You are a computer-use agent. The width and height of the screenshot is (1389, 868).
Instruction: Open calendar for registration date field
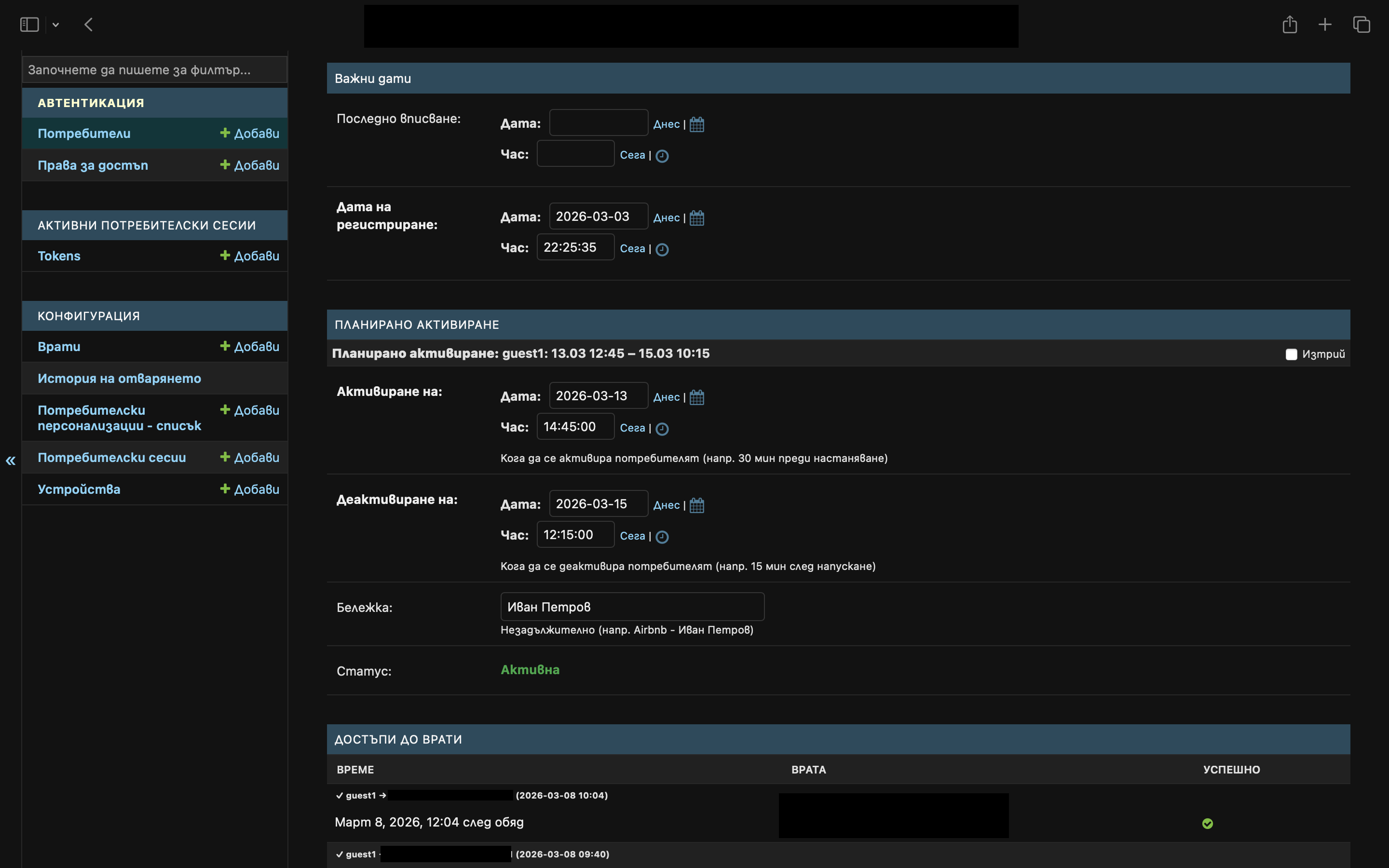tap(697, 218)
